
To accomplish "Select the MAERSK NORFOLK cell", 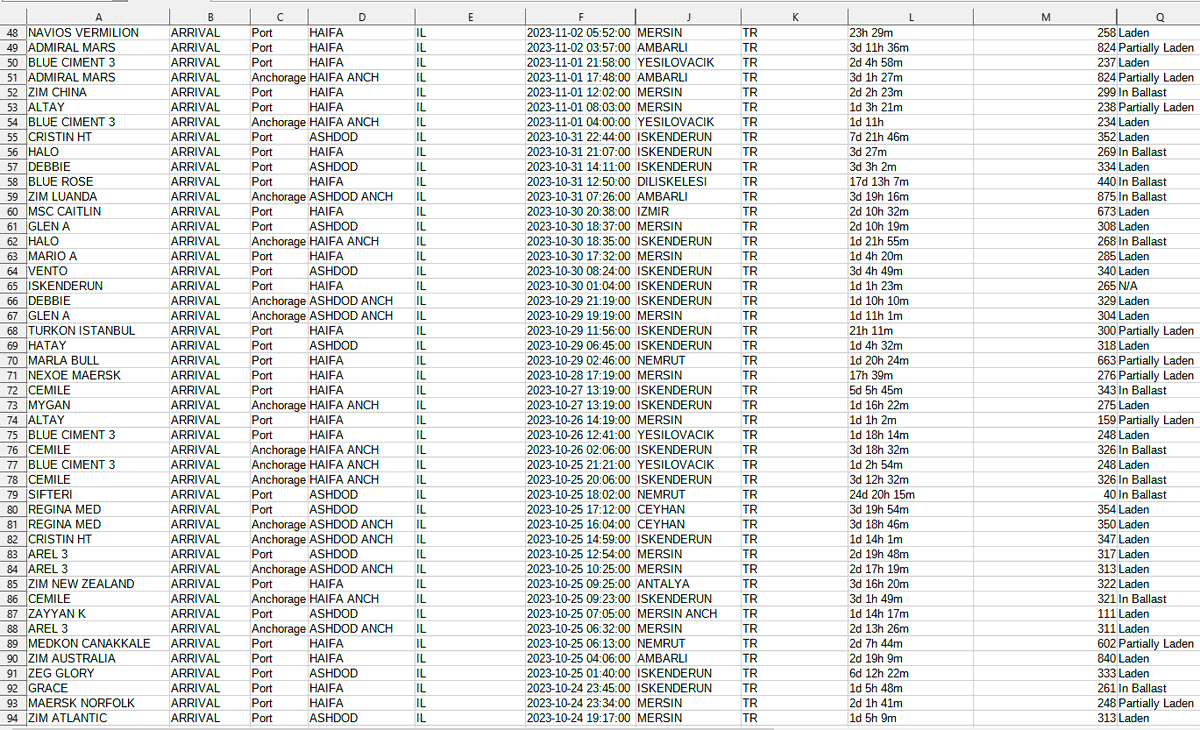I will (x=97, y=703).
